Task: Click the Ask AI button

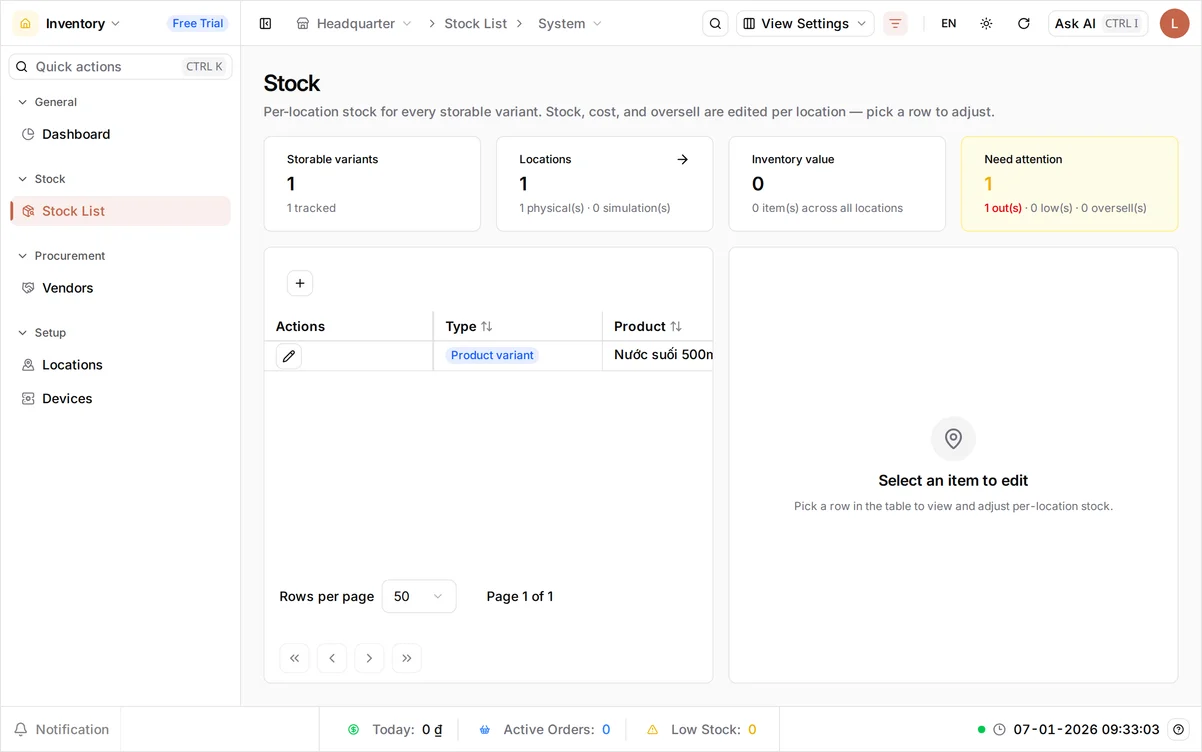Action: click(x=1097, y=23)
